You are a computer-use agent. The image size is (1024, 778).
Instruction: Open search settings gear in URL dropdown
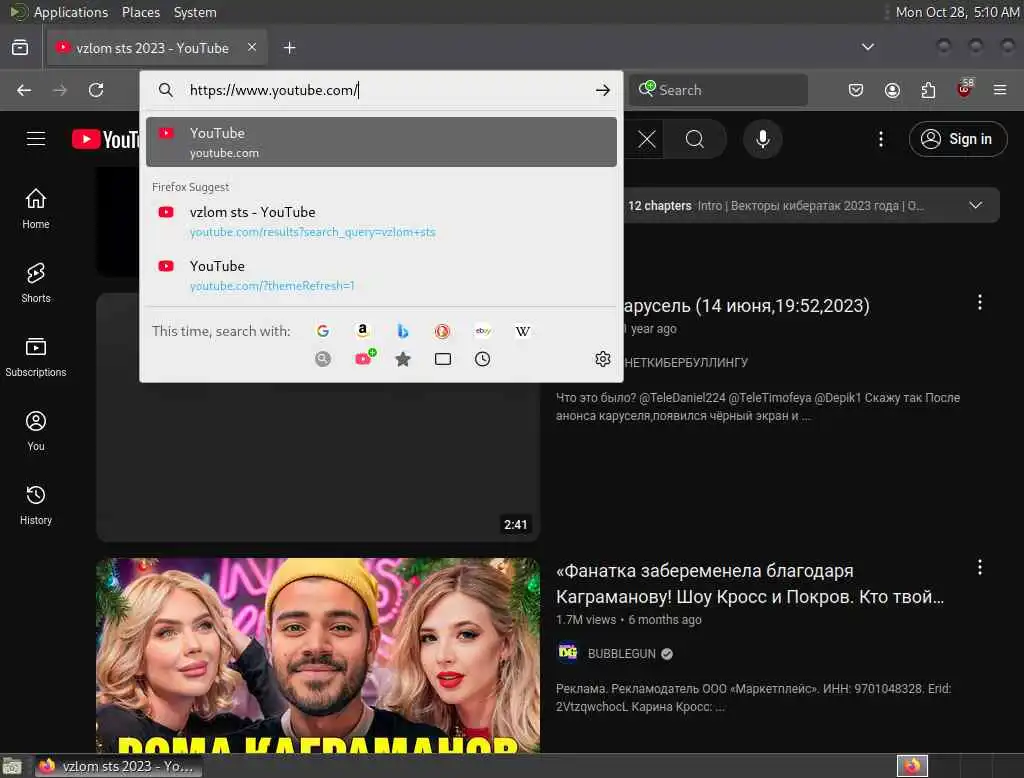coord(602,359)
